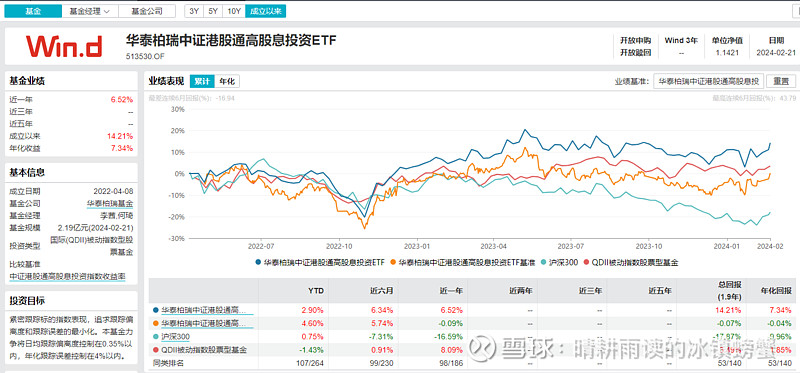Click the 近三年 column header

pyautogui.click(x=591, y=291)
